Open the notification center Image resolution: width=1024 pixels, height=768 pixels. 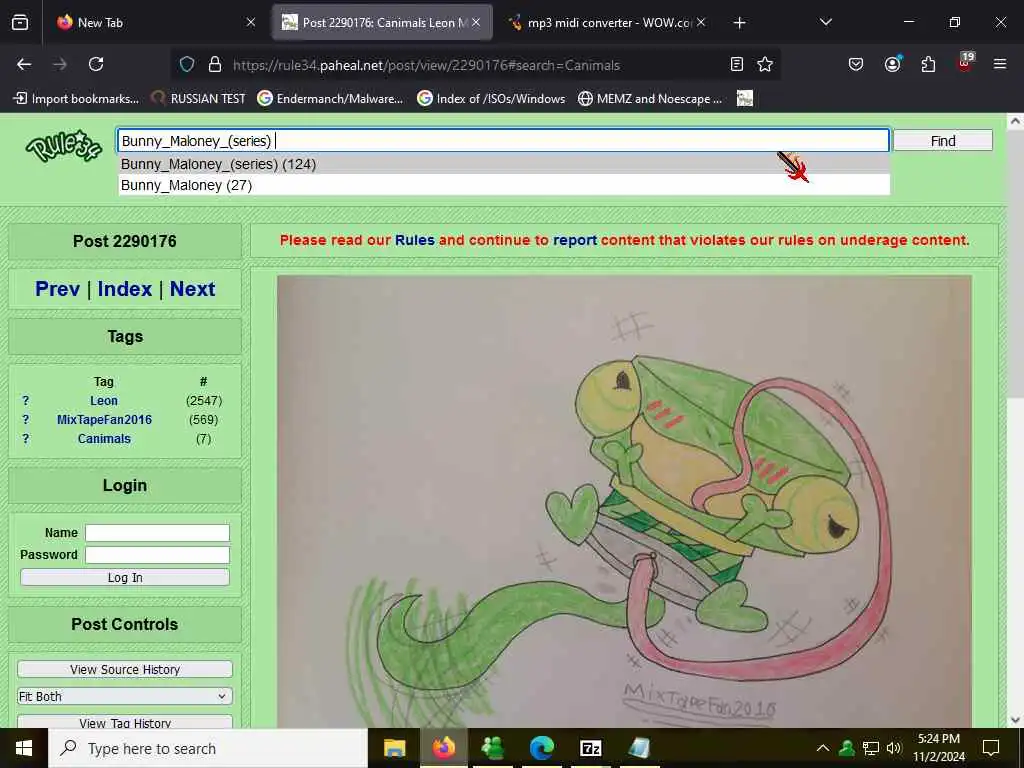[991, 748]
